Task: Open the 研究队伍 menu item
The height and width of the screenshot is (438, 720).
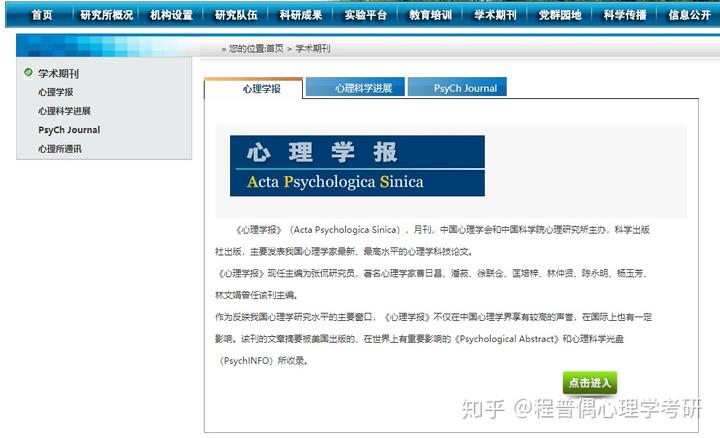Action: pyautogui.click(x=236, y=15)
